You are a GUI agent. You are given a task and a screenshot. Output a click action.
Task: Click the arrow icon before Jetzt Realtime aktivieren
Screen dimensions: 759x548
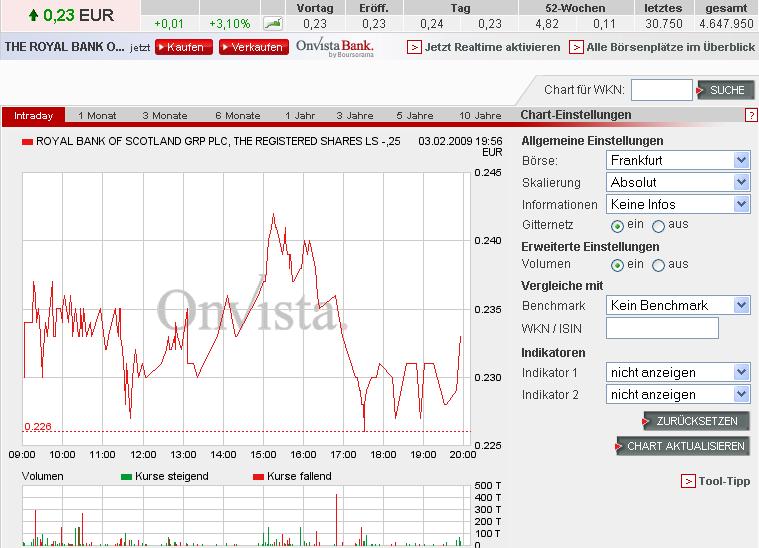414,47
